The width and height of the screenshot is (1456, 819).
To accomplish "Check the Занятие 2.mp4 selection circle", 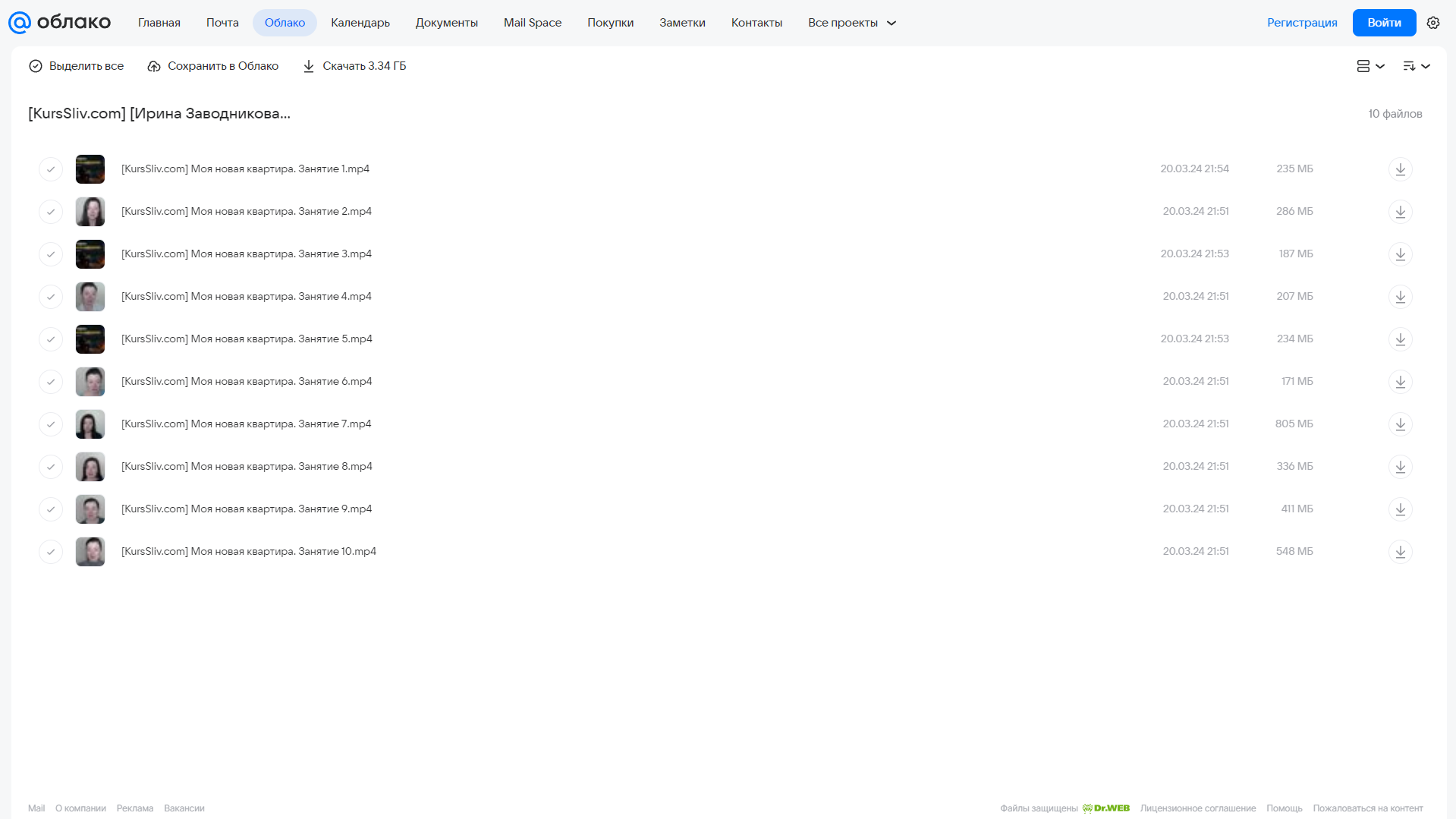I will click(51, 212).
